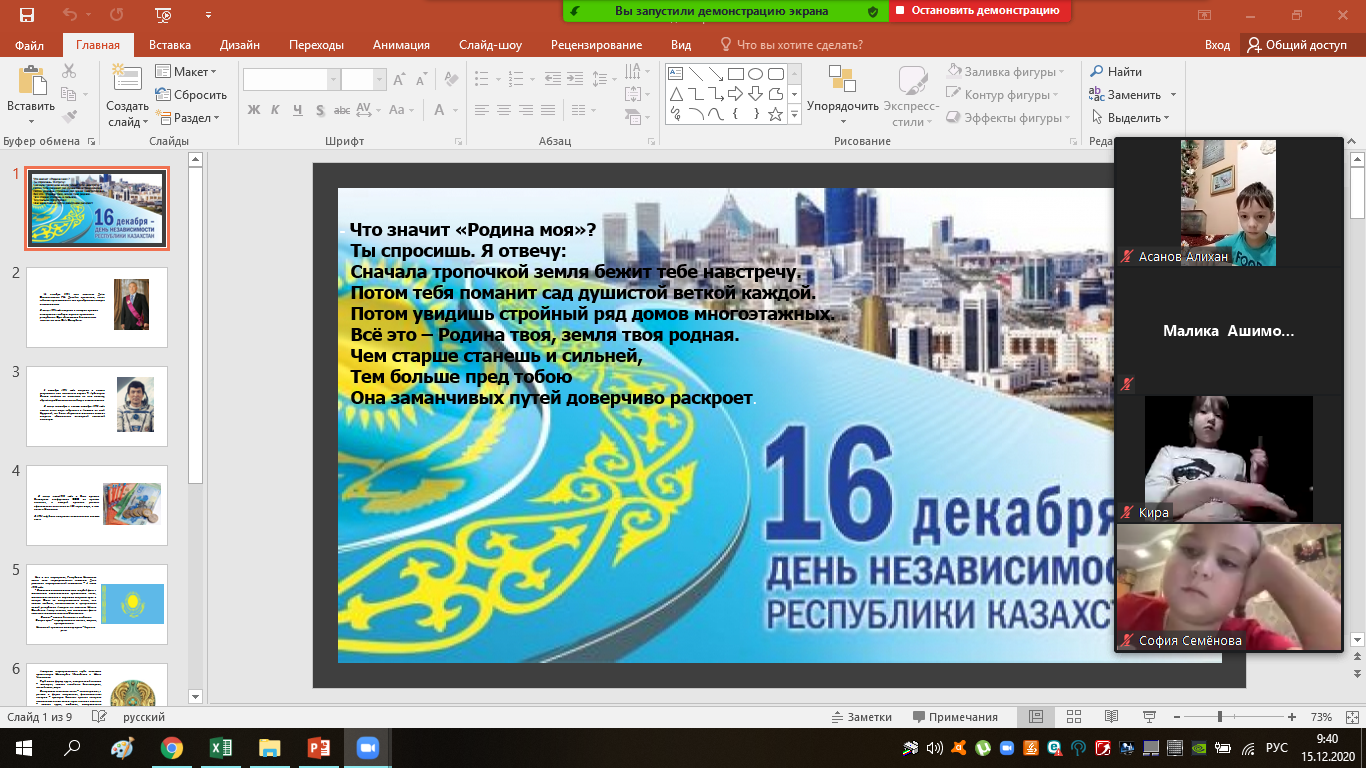Select the Text Box shape icon
1366x768 pixels.
point(675,74)
